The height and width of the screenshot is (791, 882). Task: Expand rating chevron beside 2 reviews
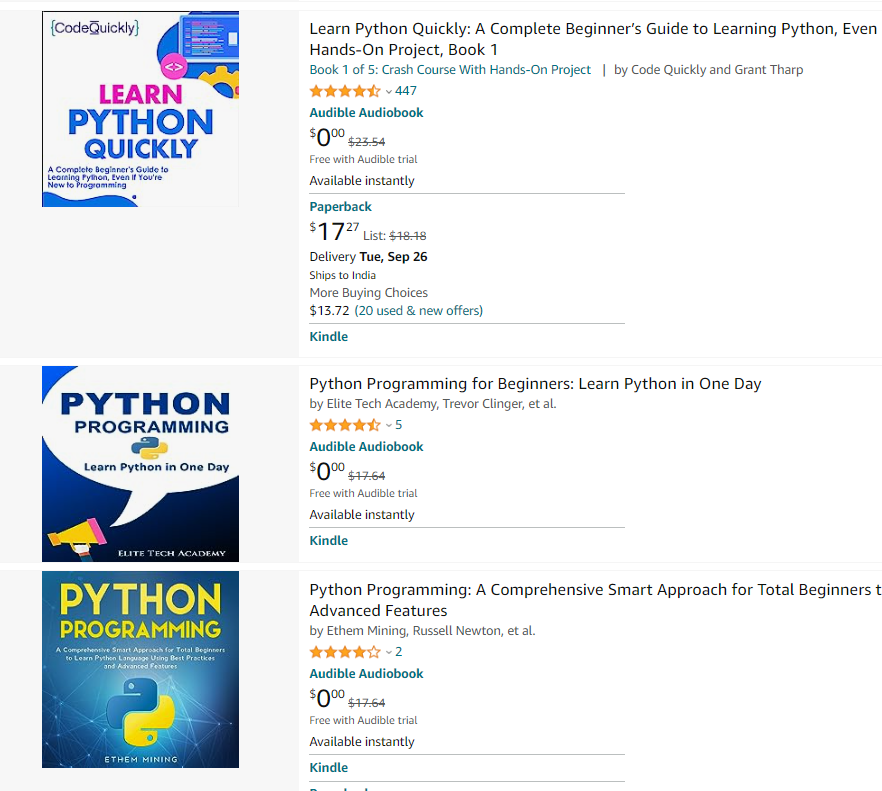389,653
